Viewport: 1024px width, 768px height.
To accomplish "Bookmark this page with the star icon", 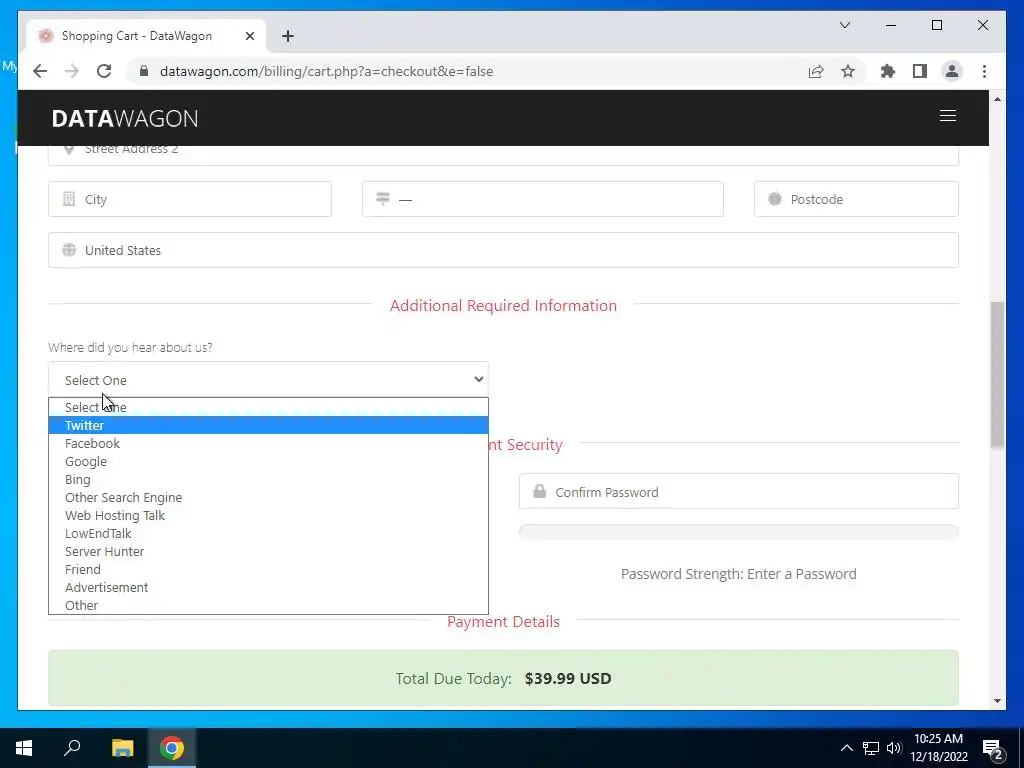I will click(x=848, y=71).
